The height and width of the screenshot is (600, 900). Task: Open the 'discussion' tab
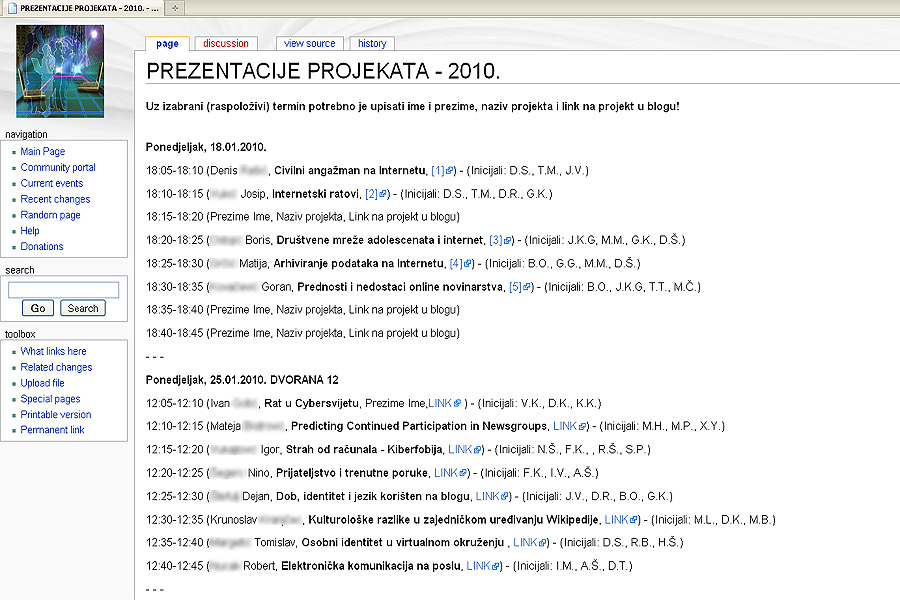(226, 44)
